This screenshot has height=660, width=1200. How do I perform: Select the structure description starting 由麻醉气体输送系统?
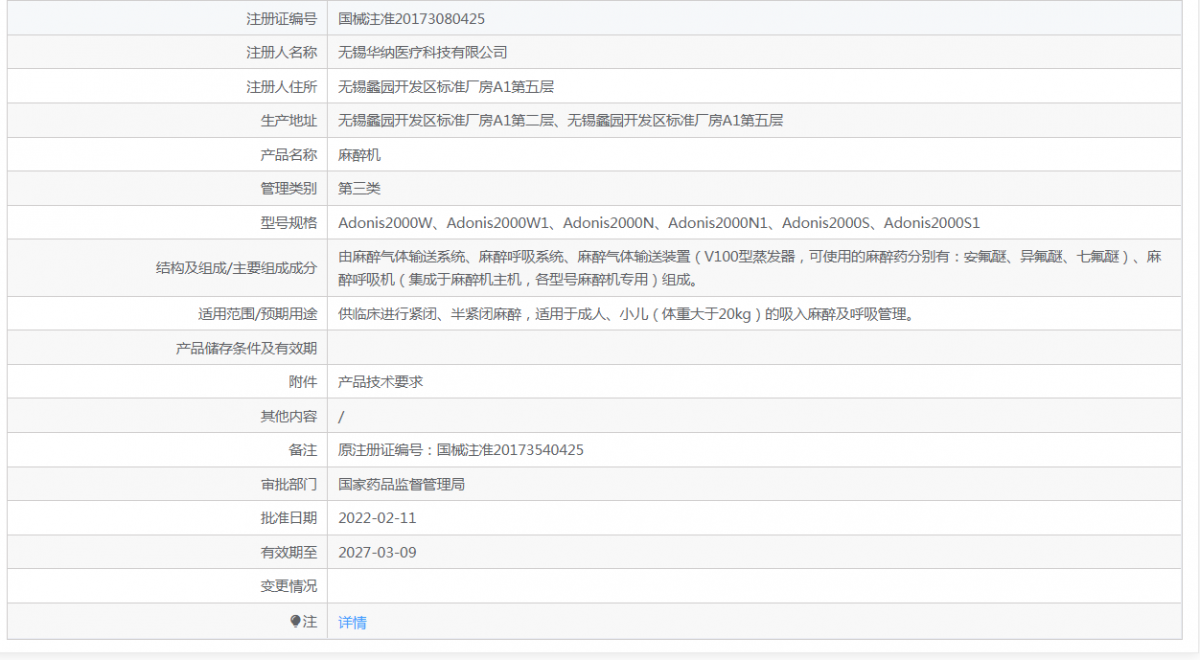click(x=750, y=268)
